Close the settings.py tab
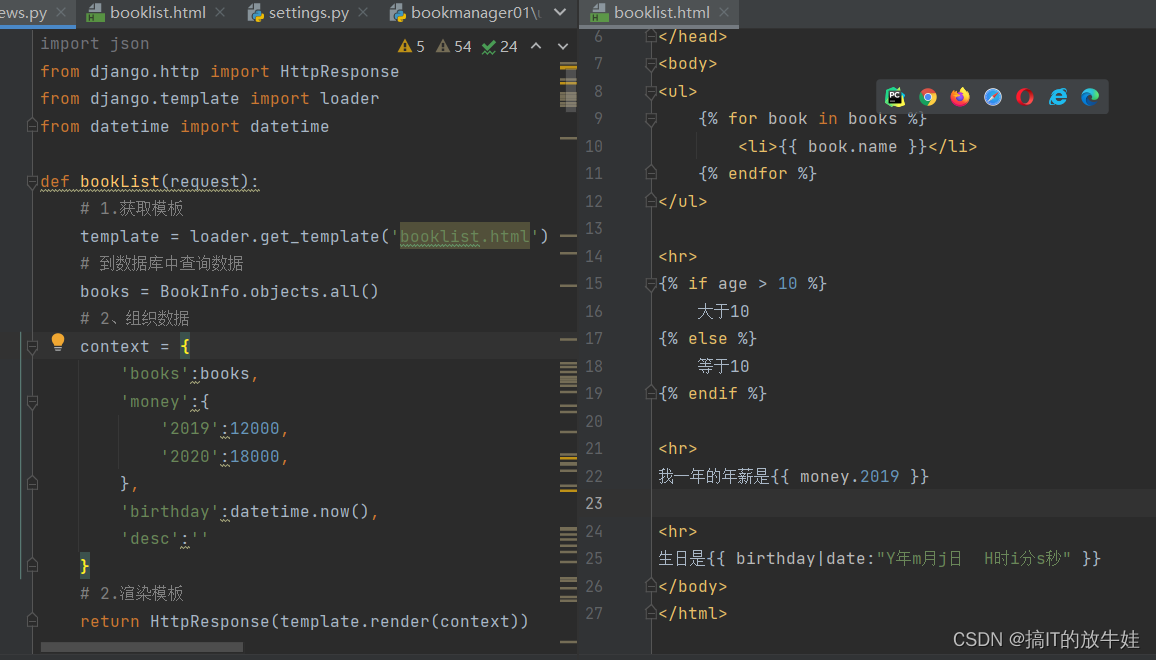1156x660 pixels. 363,13
